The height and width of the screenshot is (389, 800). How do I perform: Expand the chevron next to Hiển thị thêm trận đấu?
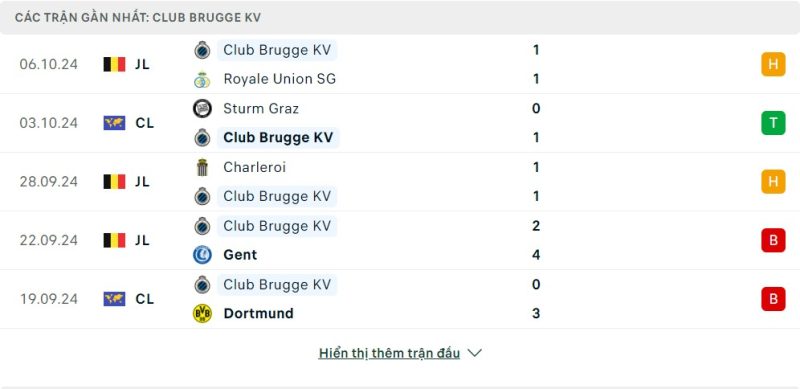[474, 353]
